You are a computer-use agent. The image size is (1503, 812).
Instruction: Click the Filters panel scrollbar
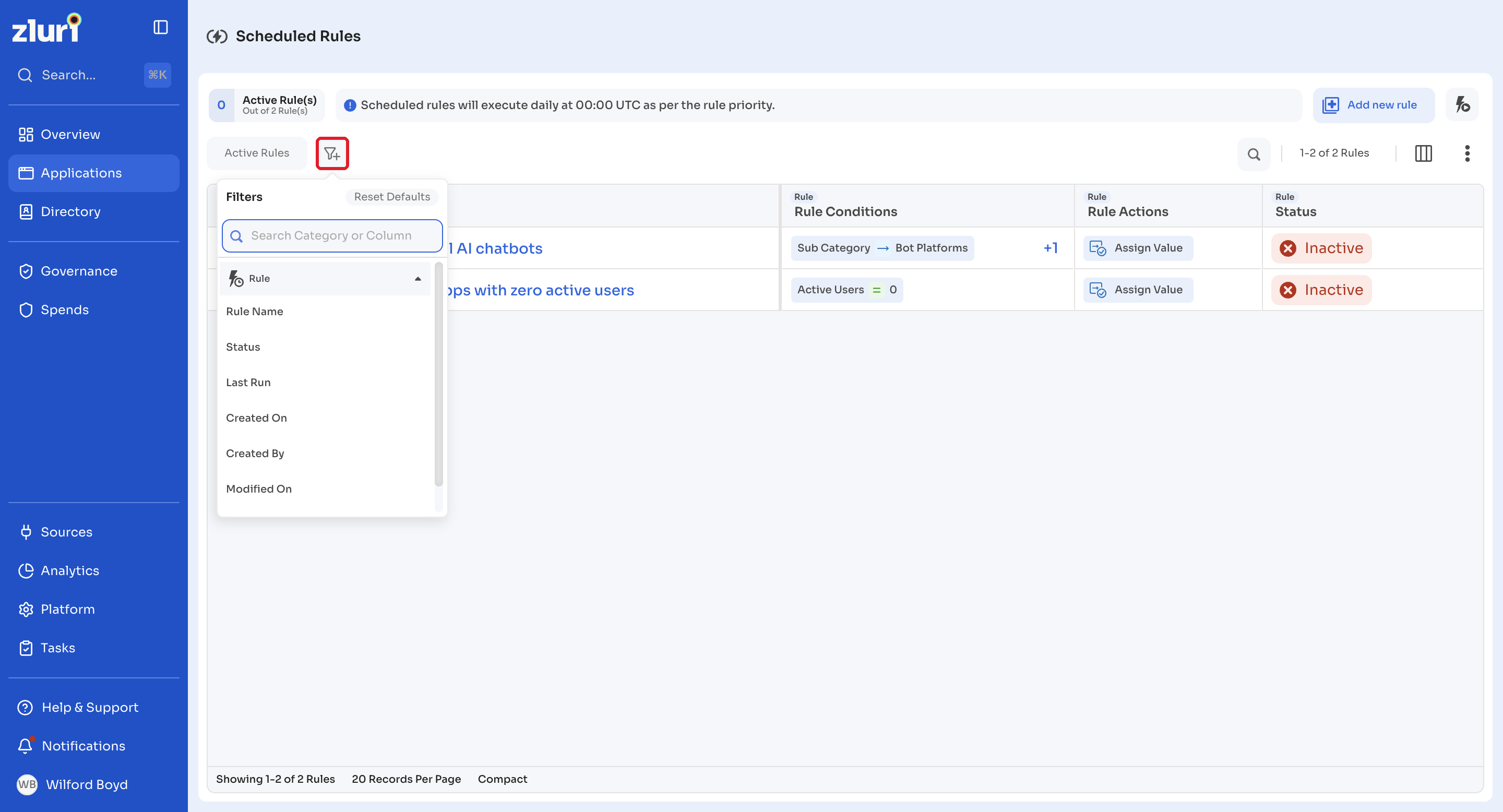[x=439, y=374]
